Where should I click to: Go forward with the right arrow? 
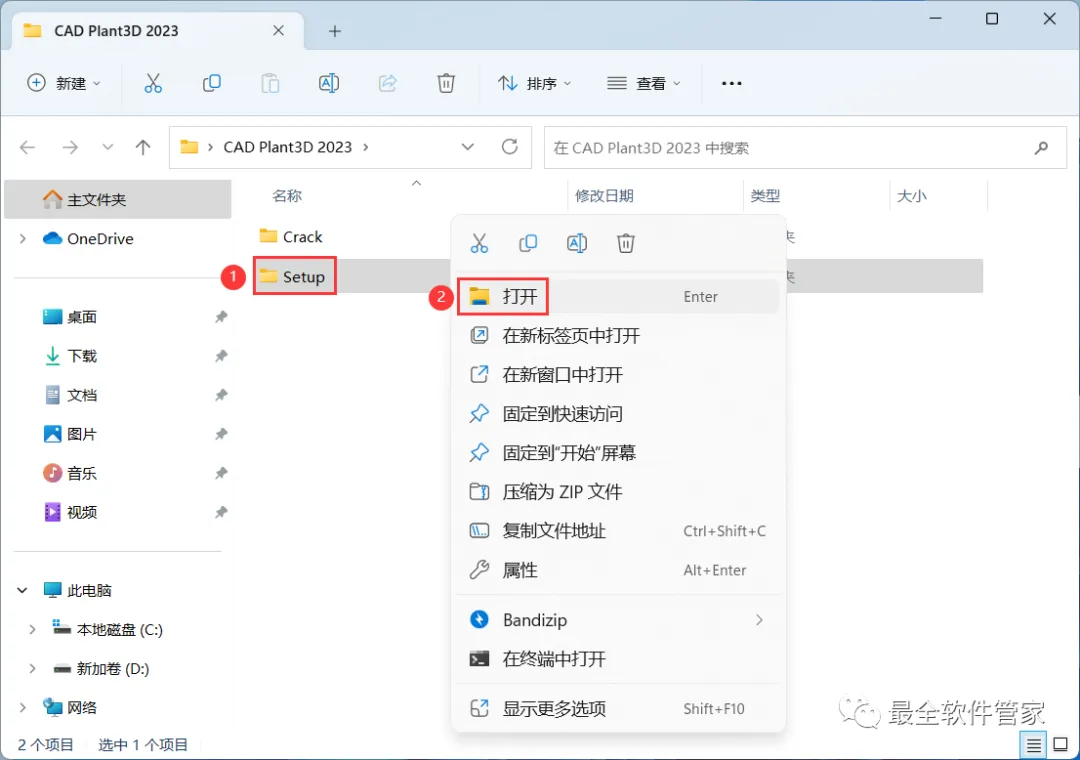pos(70,147)
